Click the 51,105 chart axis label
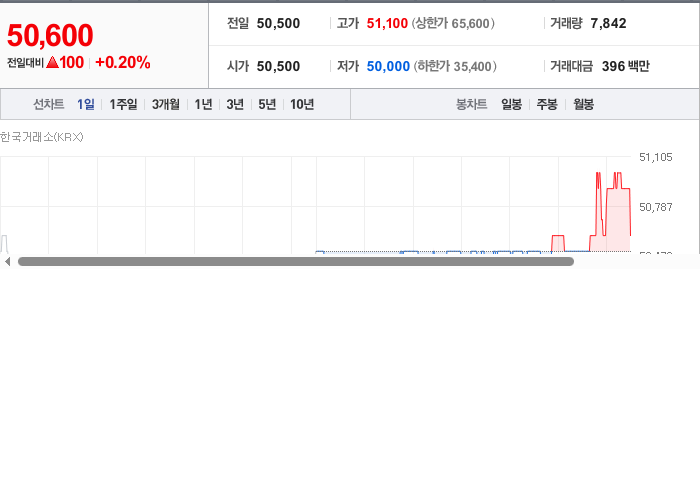Viewport: 700px width, 490px height. (x=655, y=157)
